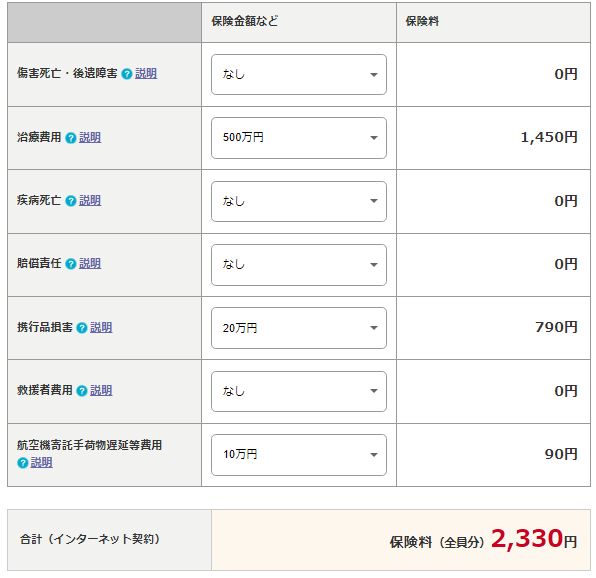Expand 救援者費用 coverage dropdown
596x578 pixels.
299,391
